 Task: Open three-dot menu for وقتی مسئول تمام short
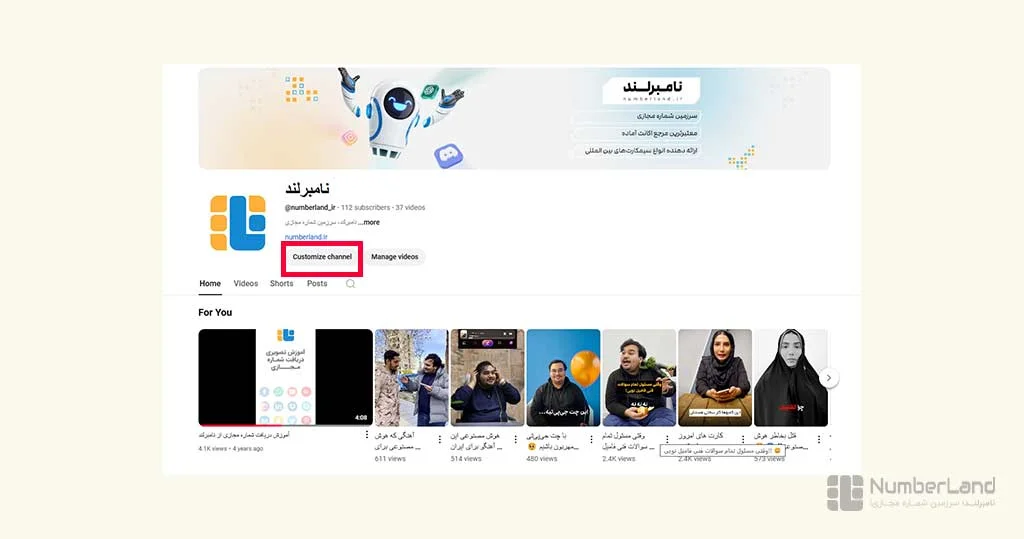click(x=667, y=439)
